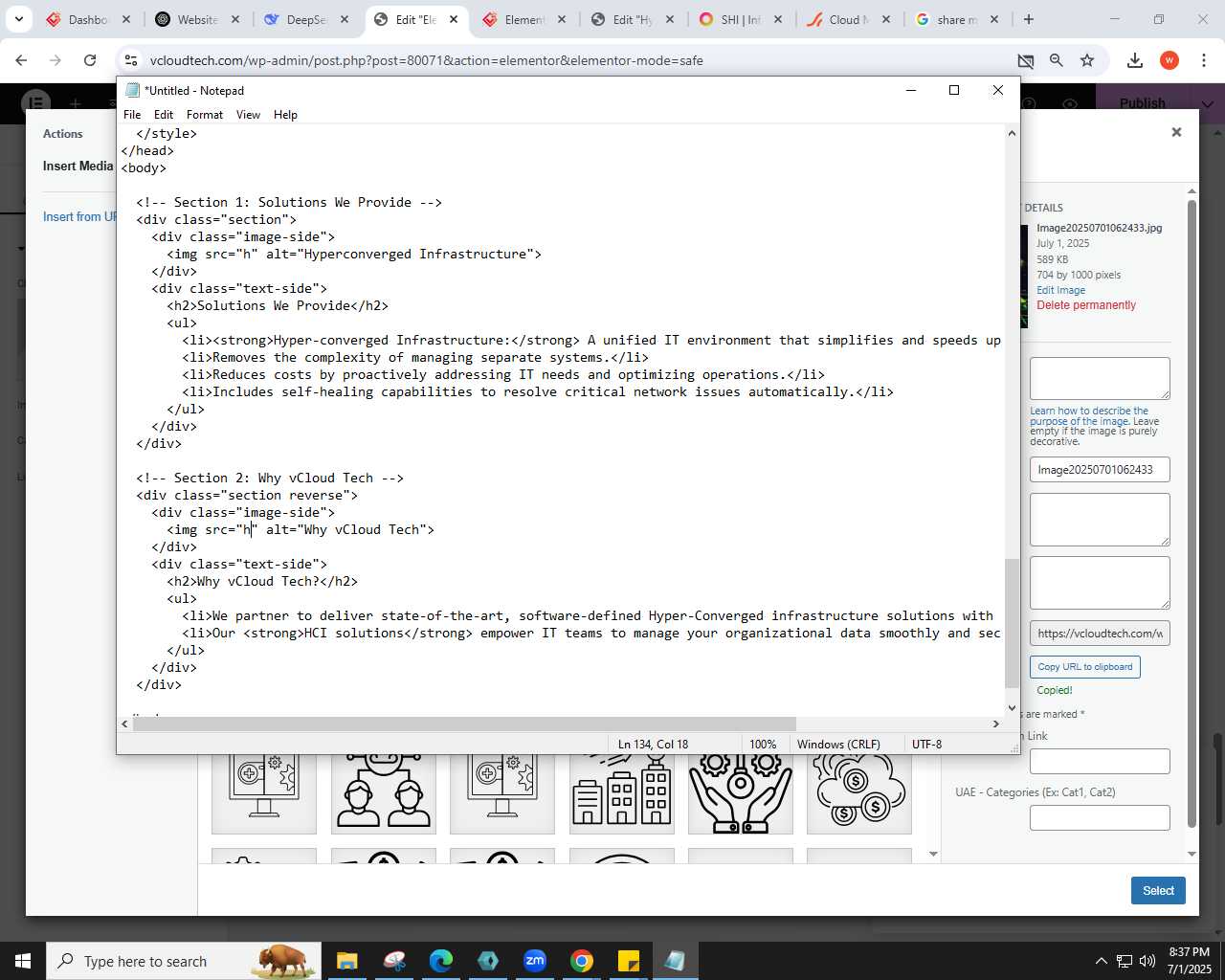
Task: Open the Chrome zoom magnifier icon
Action: (1057, 60)
